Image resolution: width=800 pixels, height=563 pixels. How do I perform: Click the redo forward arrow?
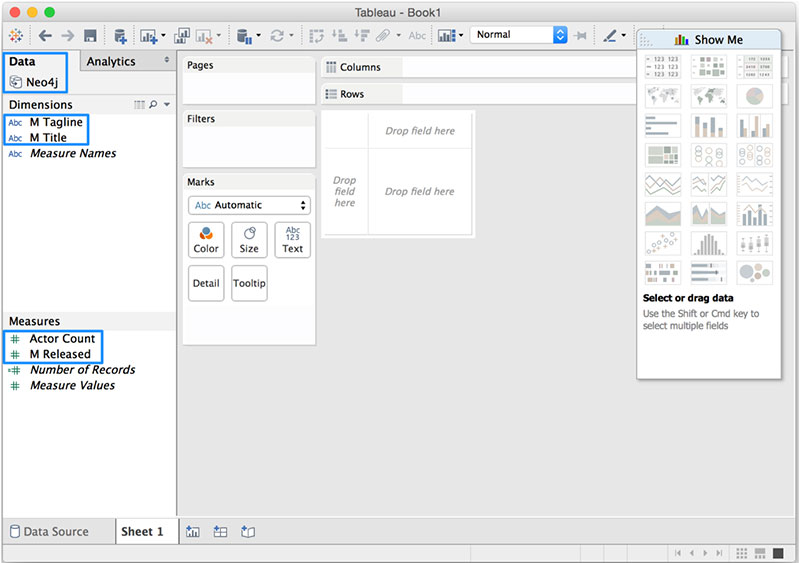(67, 35)
